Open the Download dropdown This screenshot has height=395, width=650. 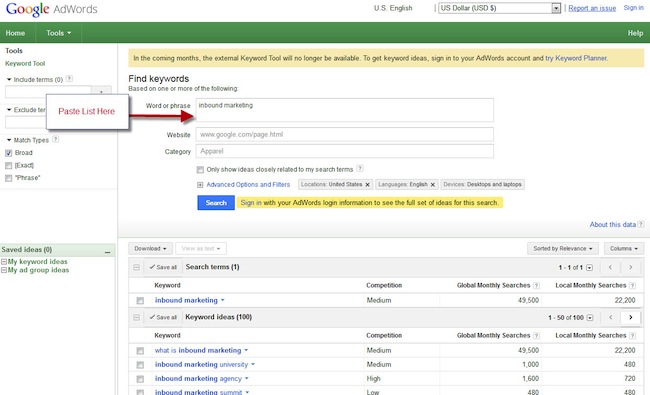pyautogui.click(x=150, y=248)
